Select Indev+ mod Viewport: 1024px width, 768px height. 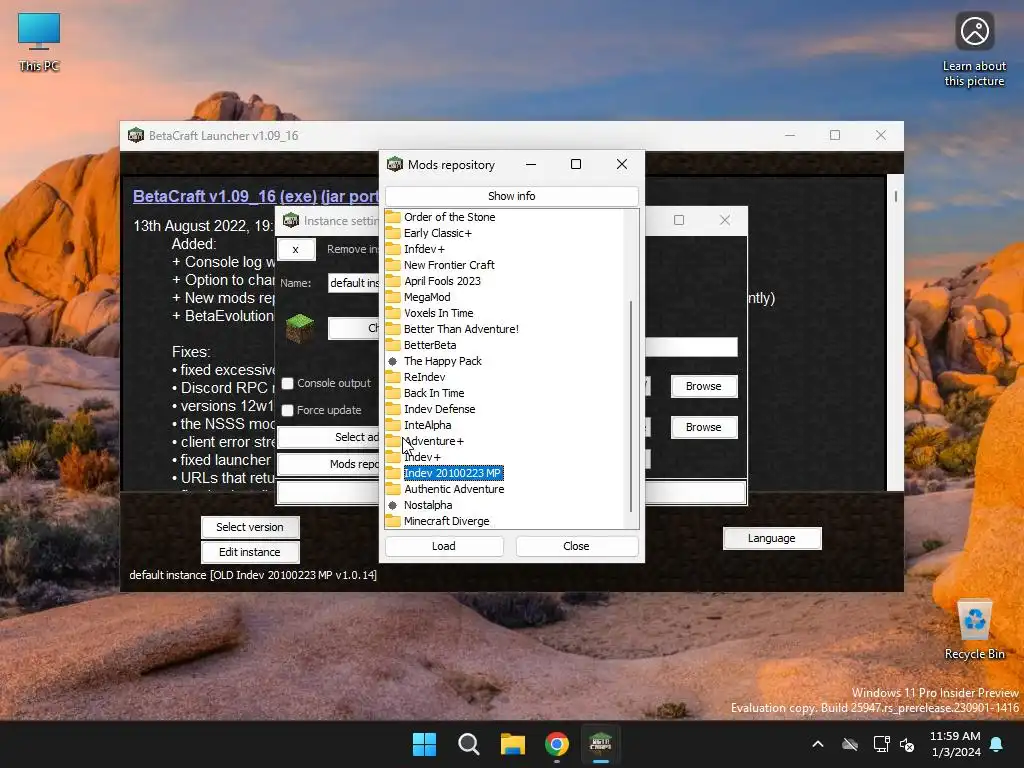click(x=423, y=457)
